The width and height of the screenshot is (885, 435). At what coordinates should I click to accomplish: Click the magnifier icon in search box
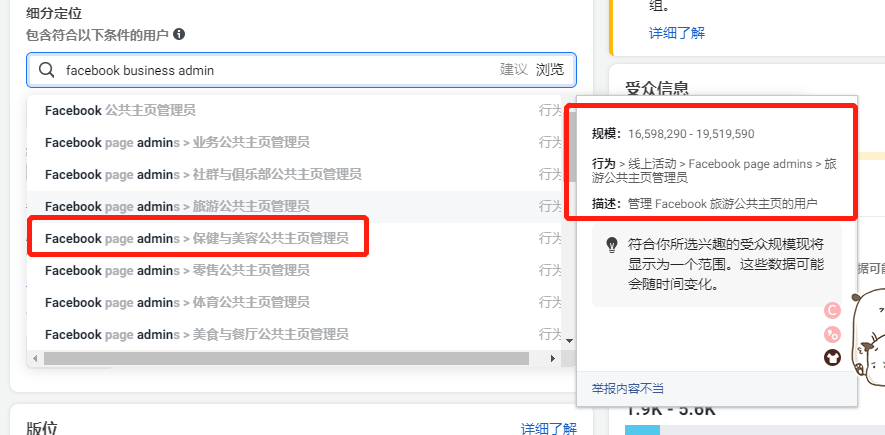tap(46, 70)
